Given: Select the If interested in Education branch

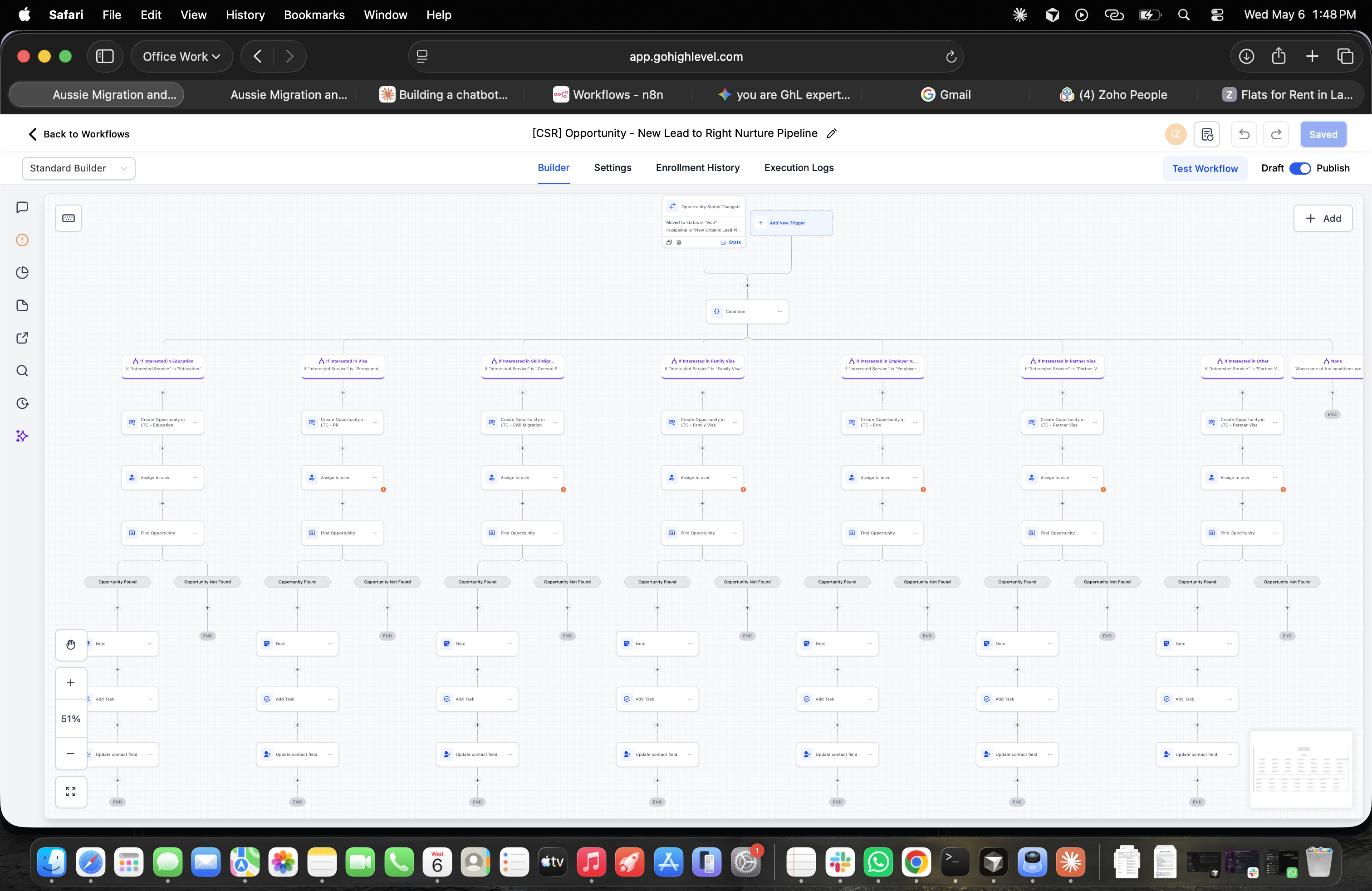Looking at the screenshot, I should (x=163, y=366).
